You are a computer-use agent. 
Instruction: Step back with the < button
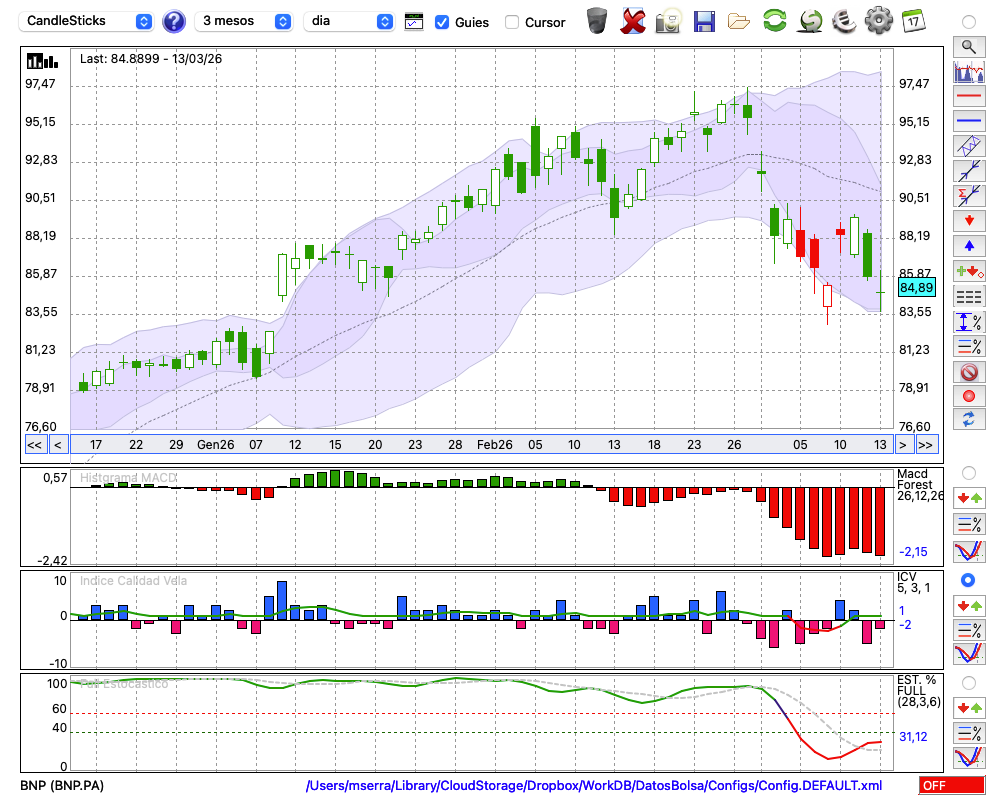[58, 445]
